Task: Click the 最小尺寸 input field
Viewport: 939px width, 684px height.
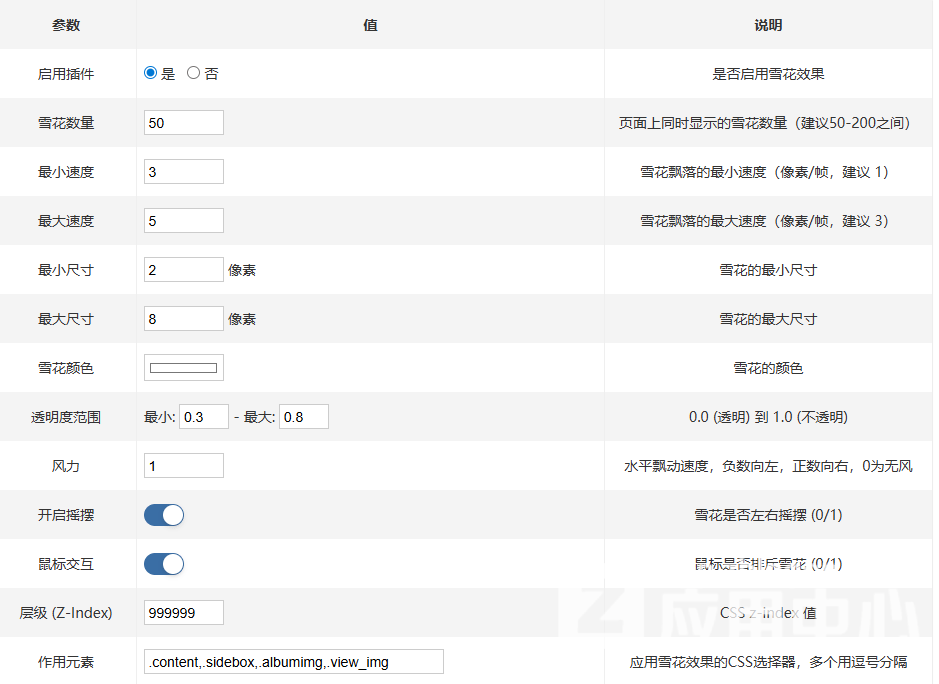Action: (x=183, y=270)
